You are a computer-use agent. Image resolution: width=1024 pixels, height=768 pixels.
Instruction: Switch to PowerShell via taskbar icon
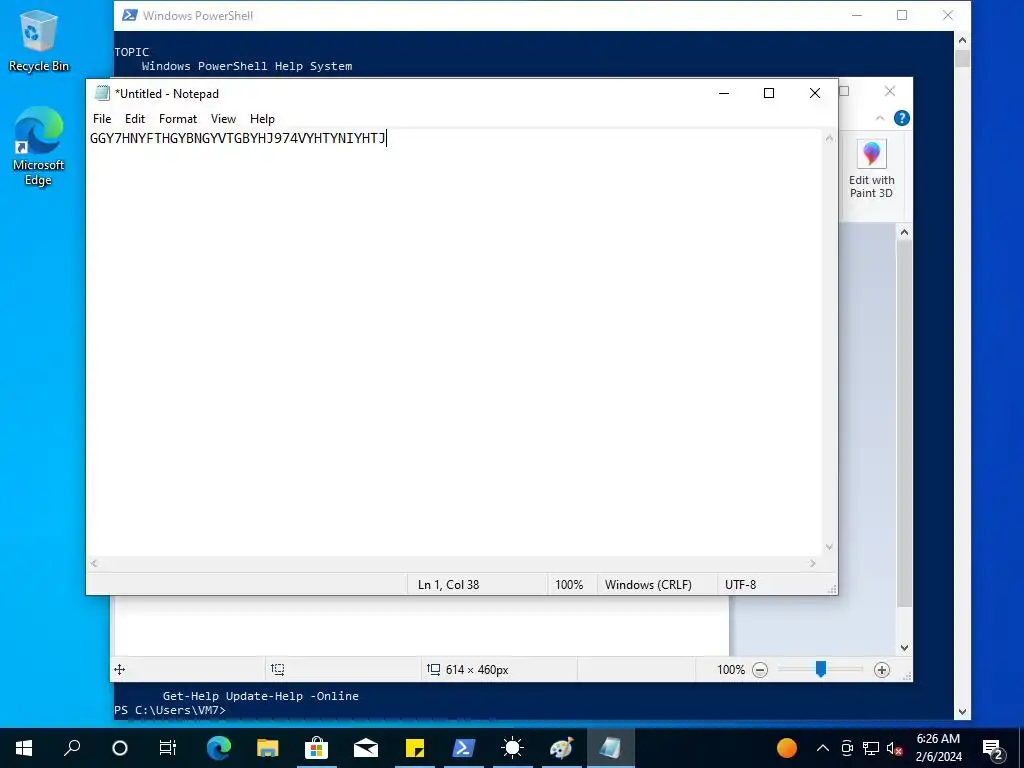point(464,748)
